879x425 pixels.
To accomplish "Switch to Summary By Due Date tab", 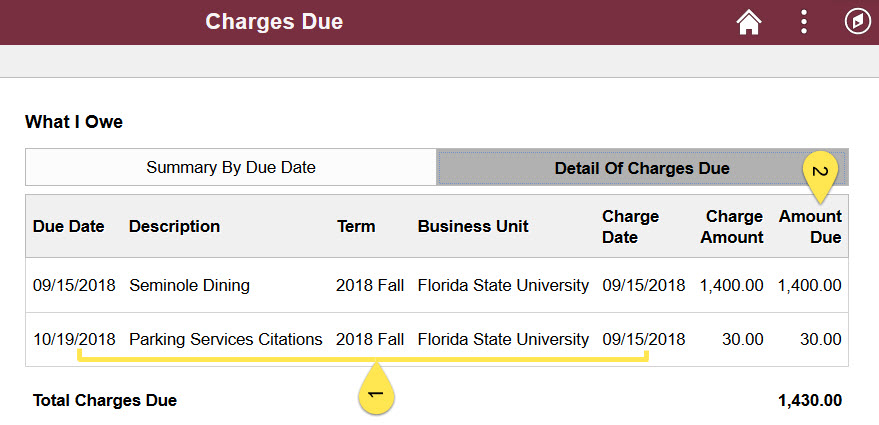I will (231, 167).
